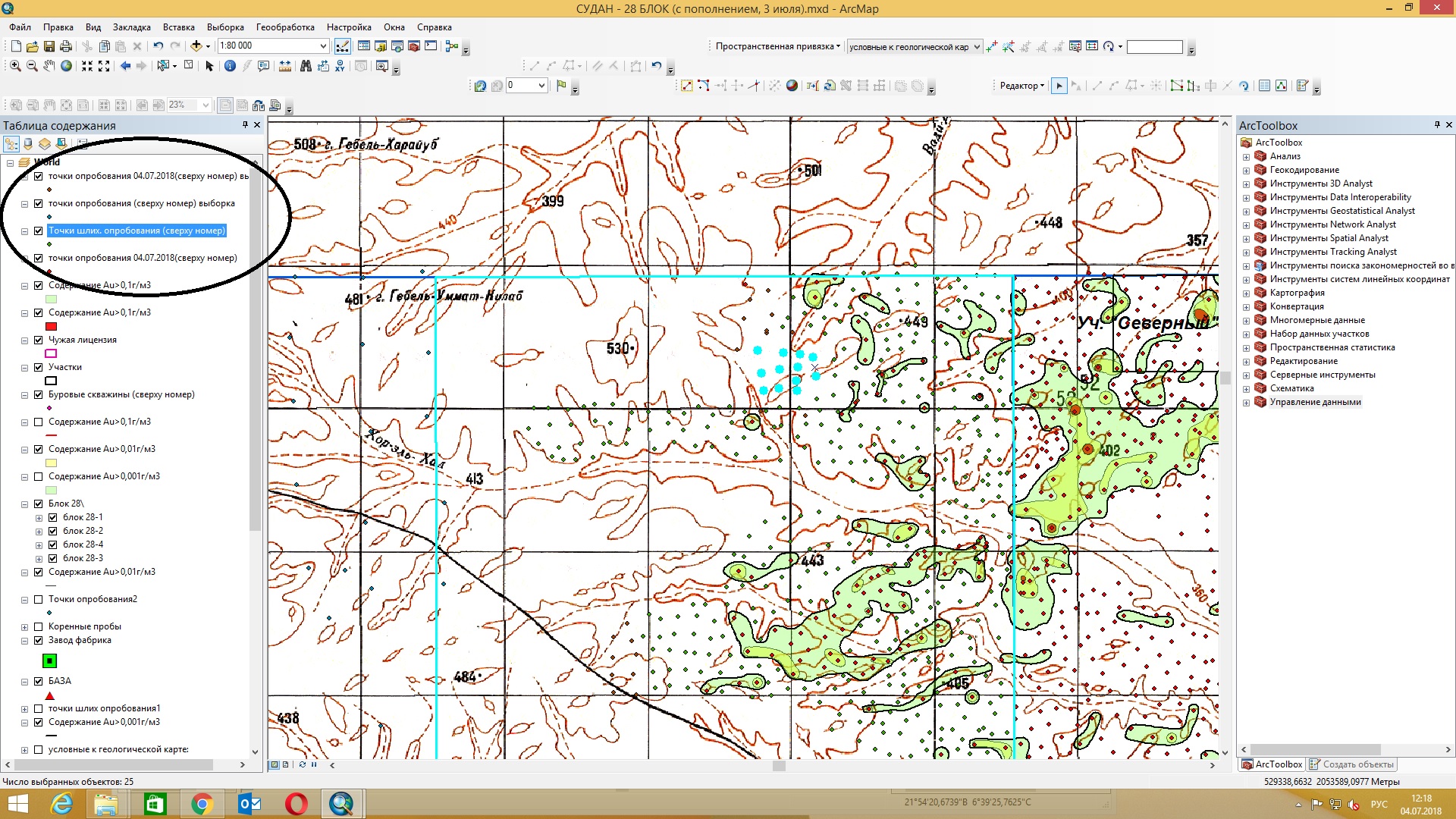Select the Pan hand tool
The height and width of the screenshot is (819, 1456).
(49, 66)
